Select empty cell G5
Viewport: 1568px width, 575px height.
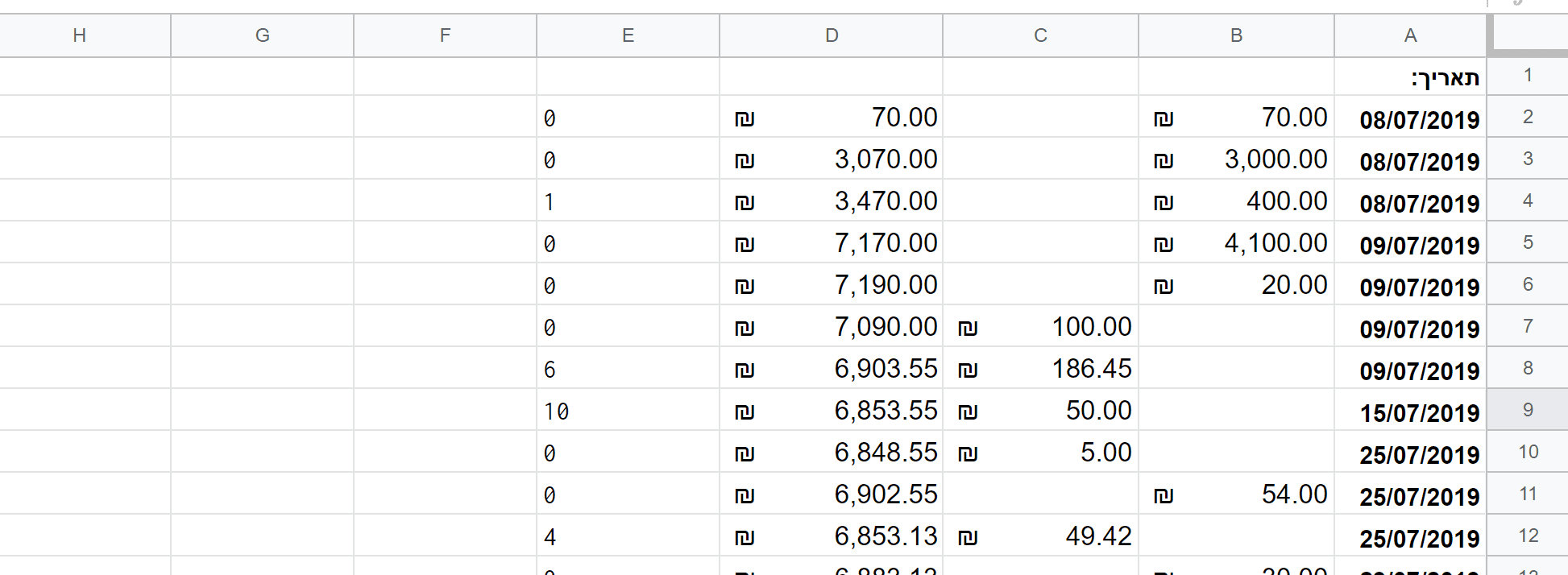tap(262, 243)
